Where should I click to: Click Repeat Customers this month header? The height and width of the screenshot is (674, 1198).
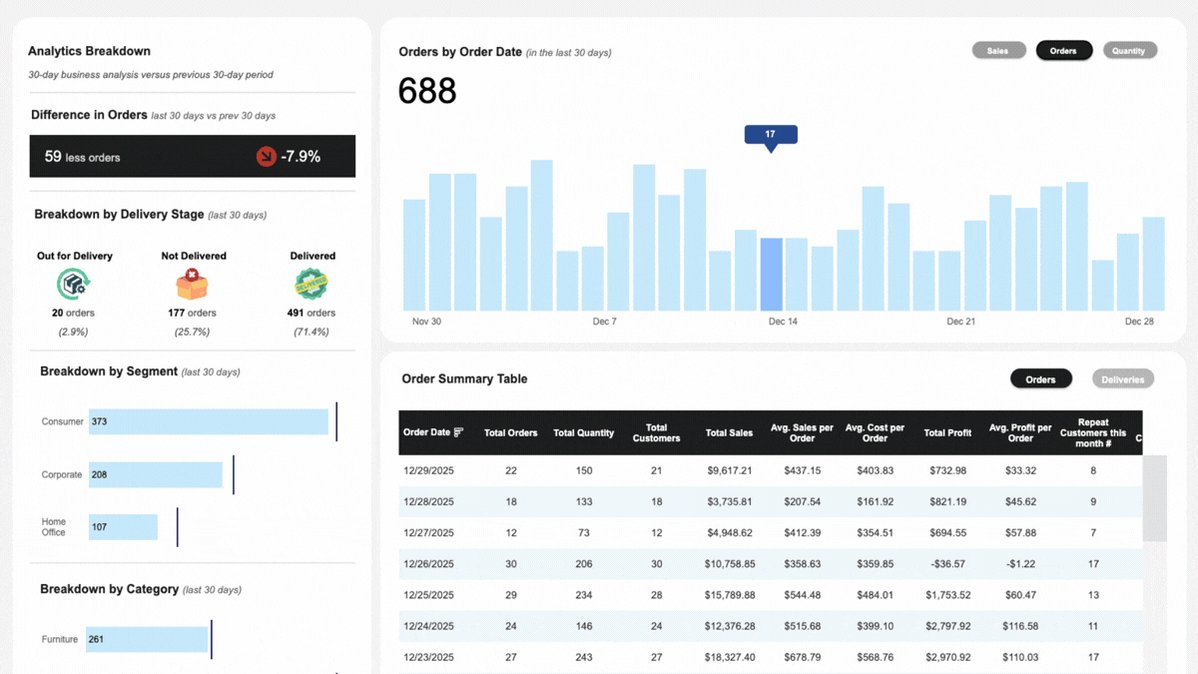point(1093,433)
